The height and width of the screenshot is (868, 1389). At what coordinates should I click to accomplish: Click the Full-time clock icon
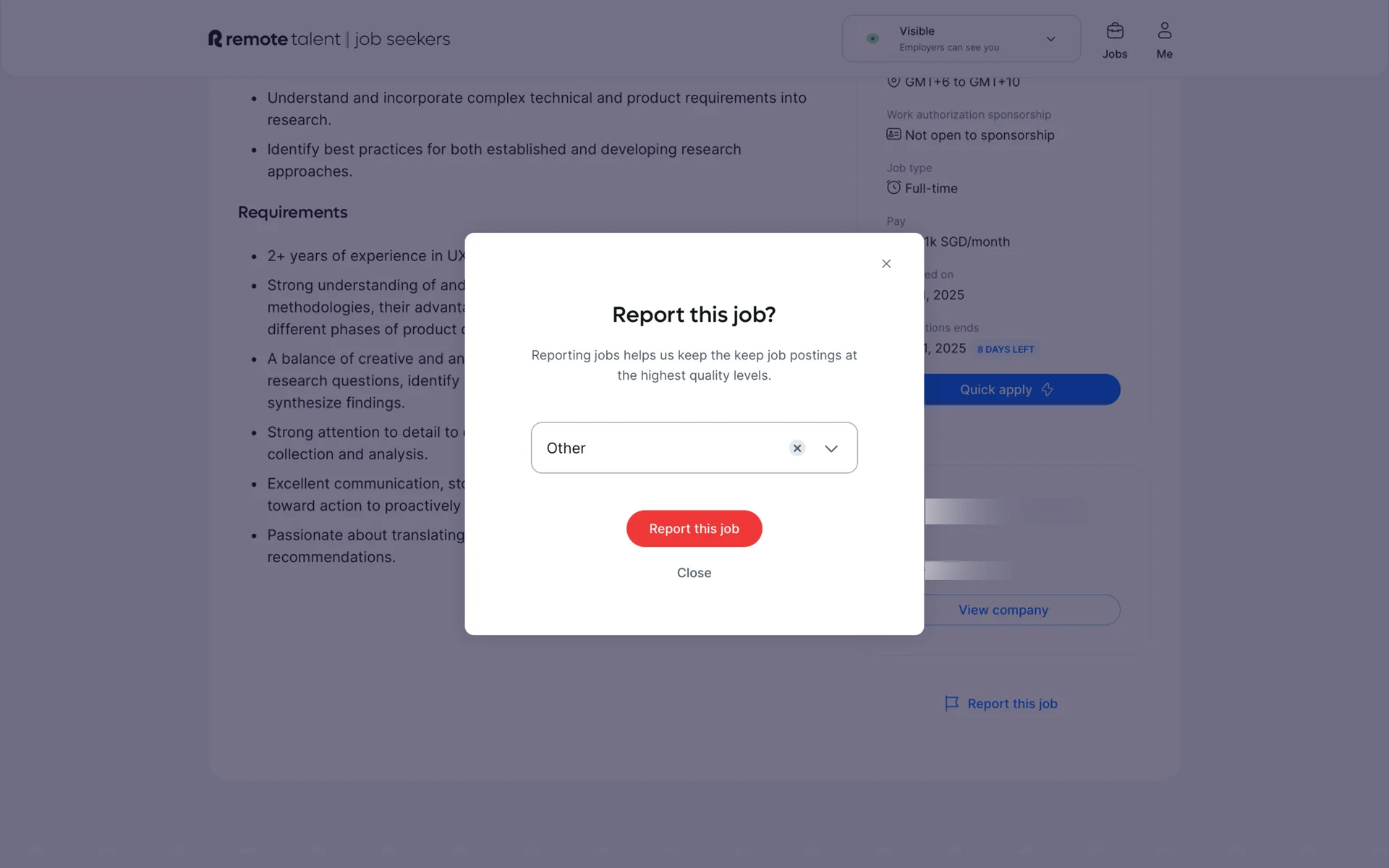893,187
